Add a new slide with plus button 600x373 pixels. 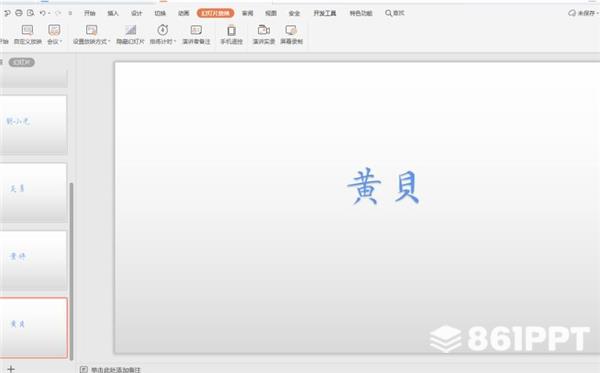point(11,369)
